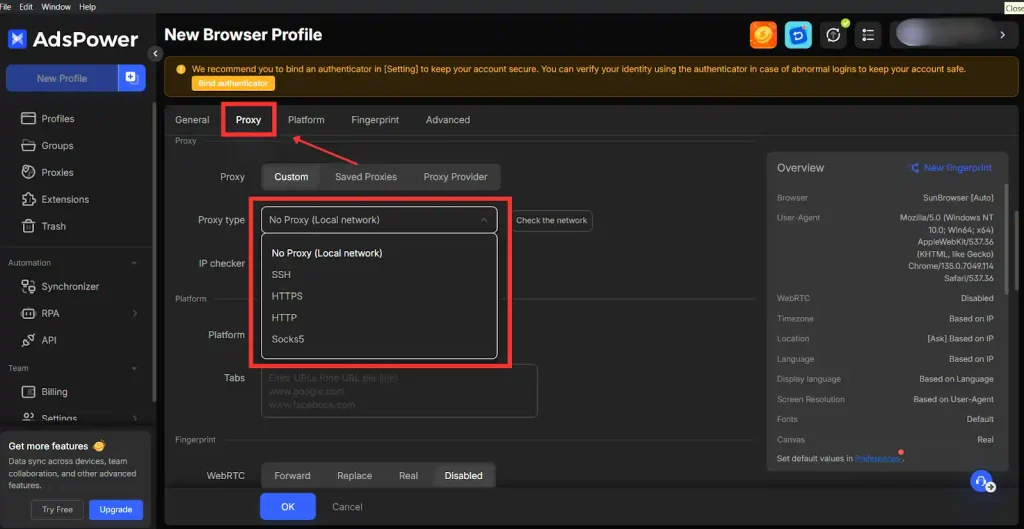Expand the account menu chevron
The image size is (1024, 529).
(1002, 35)
